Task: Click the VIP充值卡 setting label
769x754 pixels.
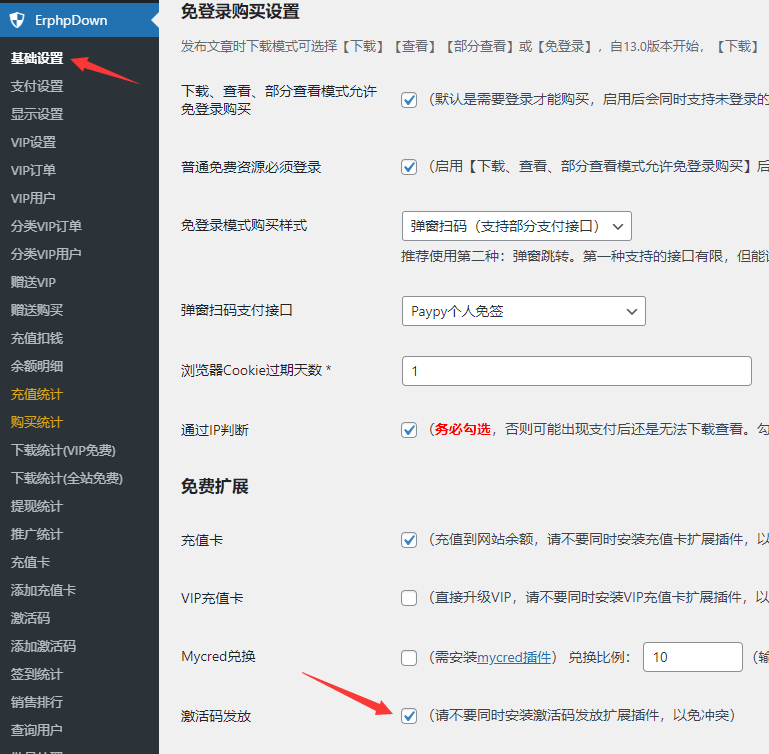Action: [x=212, y=598]
